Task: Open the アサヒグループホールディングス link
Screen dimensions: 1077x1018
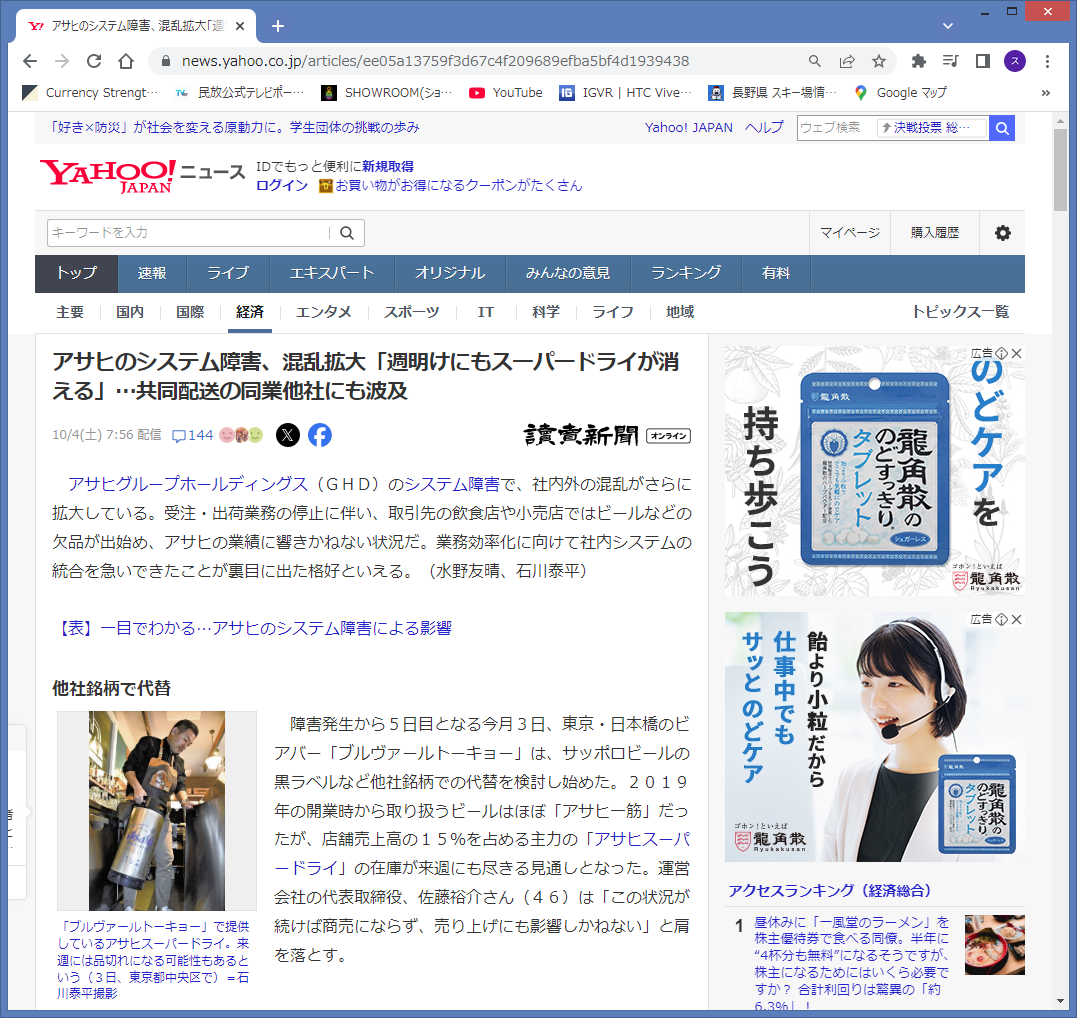Action: click(x=188, y=484)
